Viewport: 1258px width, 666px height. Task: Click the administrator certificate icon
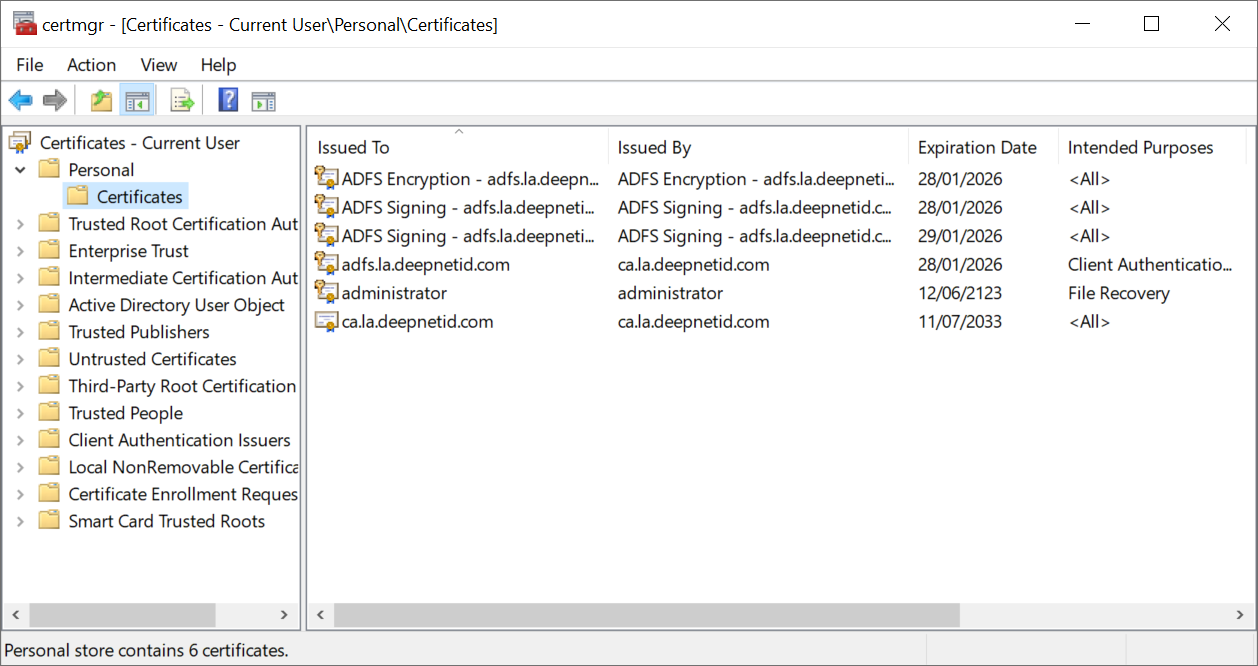326,294
